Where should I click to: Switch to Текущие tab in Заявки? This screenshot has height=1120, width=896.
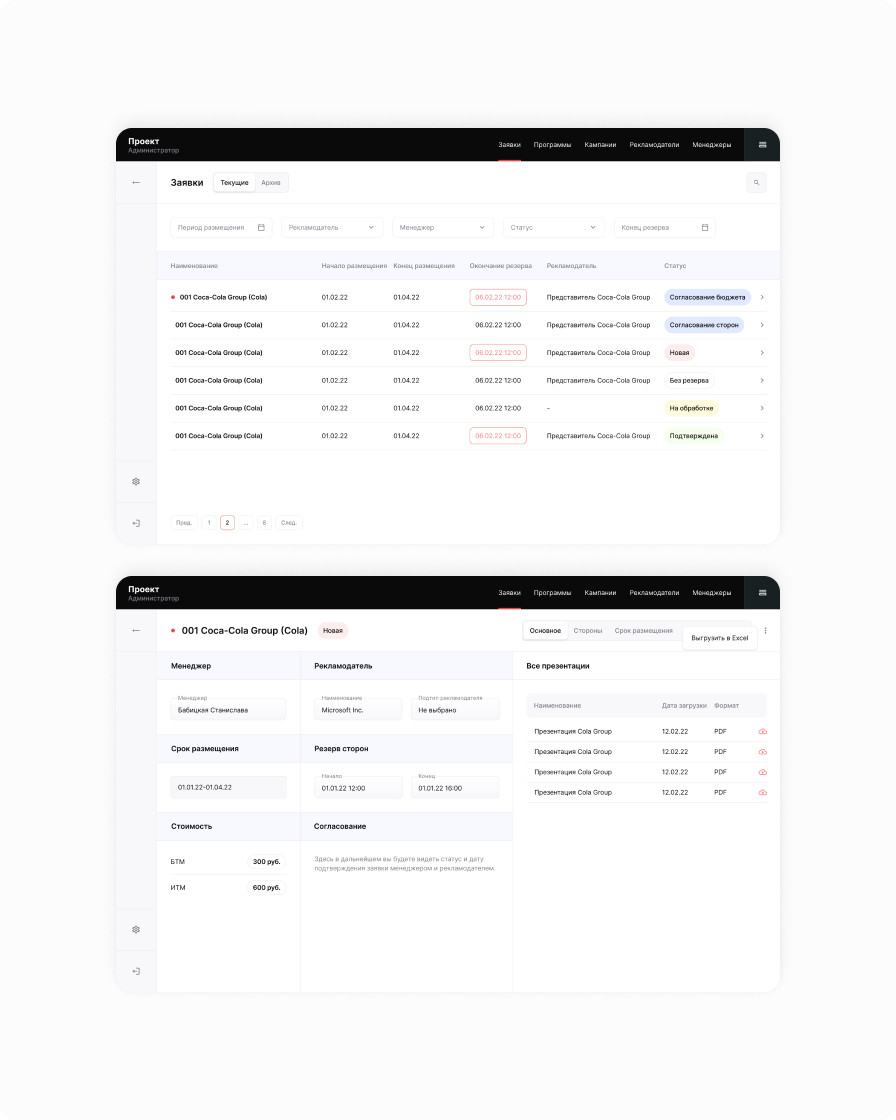pos(234,183)
